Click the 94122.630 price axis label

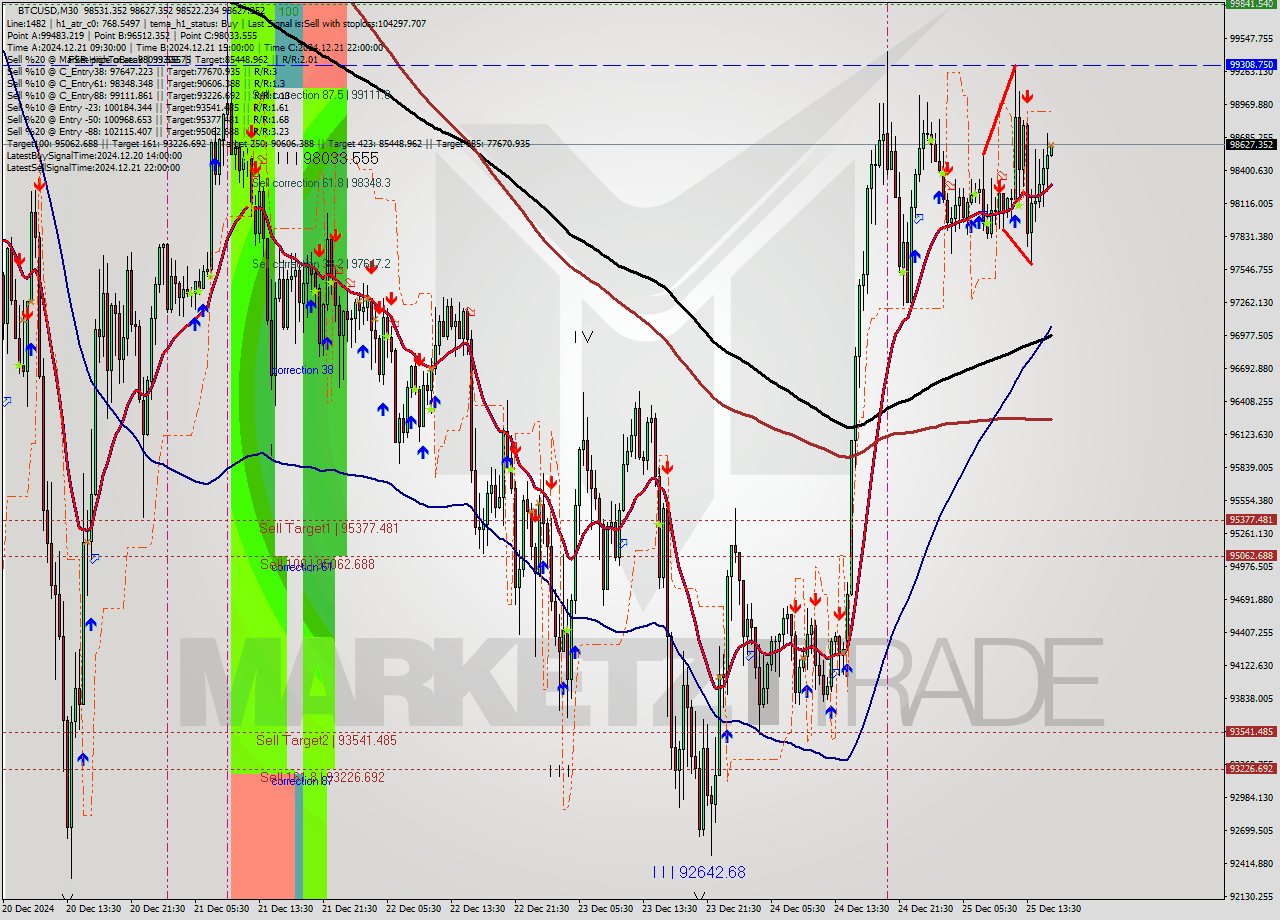click(1251, 665)
